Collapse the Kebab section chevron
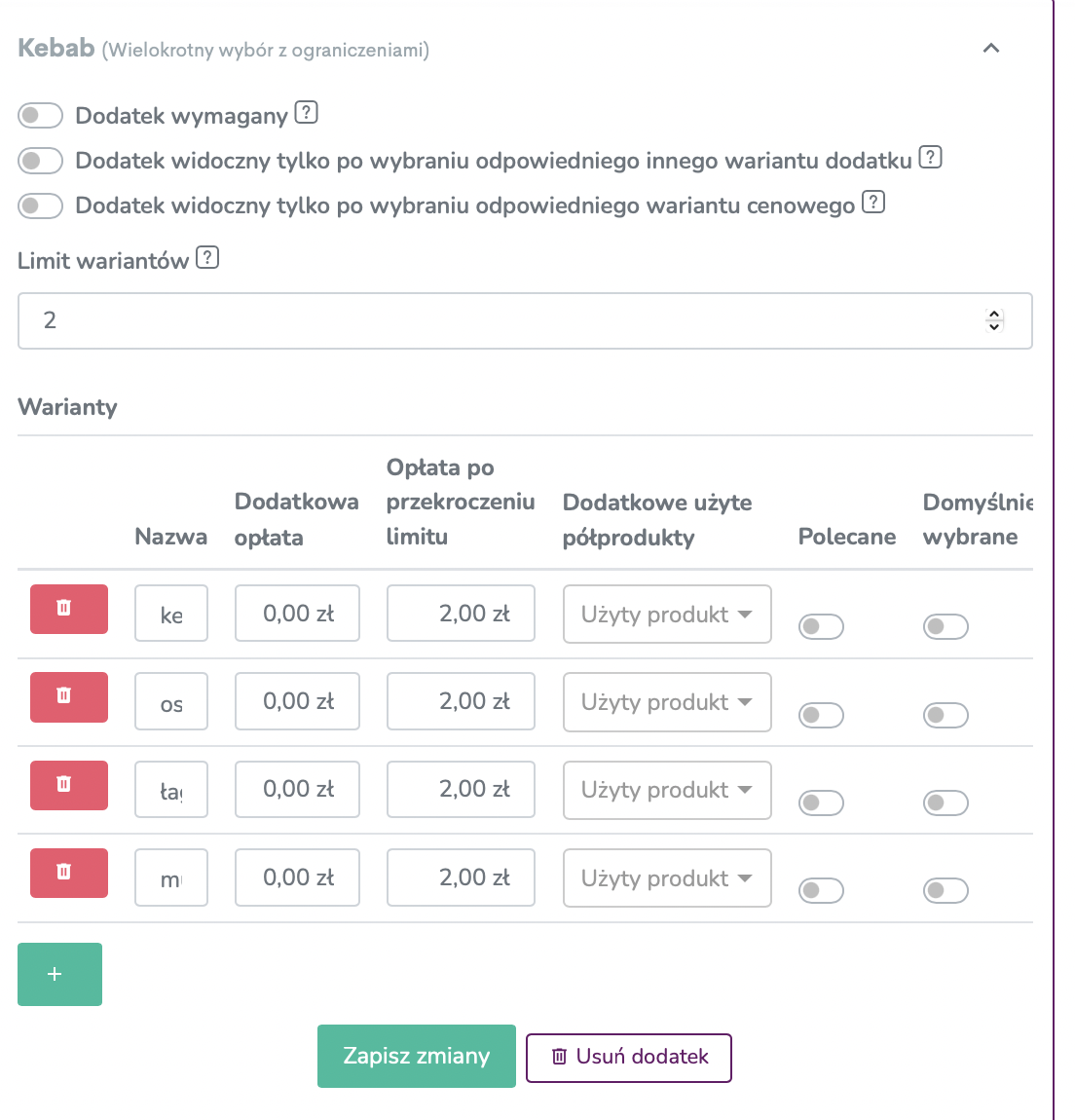Viewport: 1075px width, 1120px height. point(990,49)
